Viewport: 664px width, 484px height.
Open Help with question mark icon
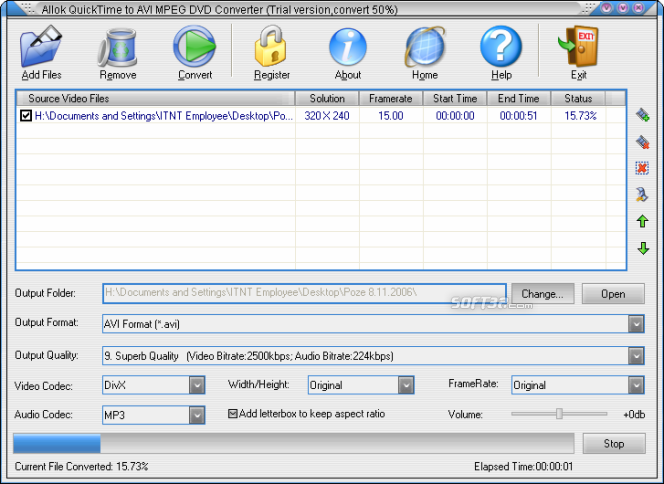tap(501, 46)
